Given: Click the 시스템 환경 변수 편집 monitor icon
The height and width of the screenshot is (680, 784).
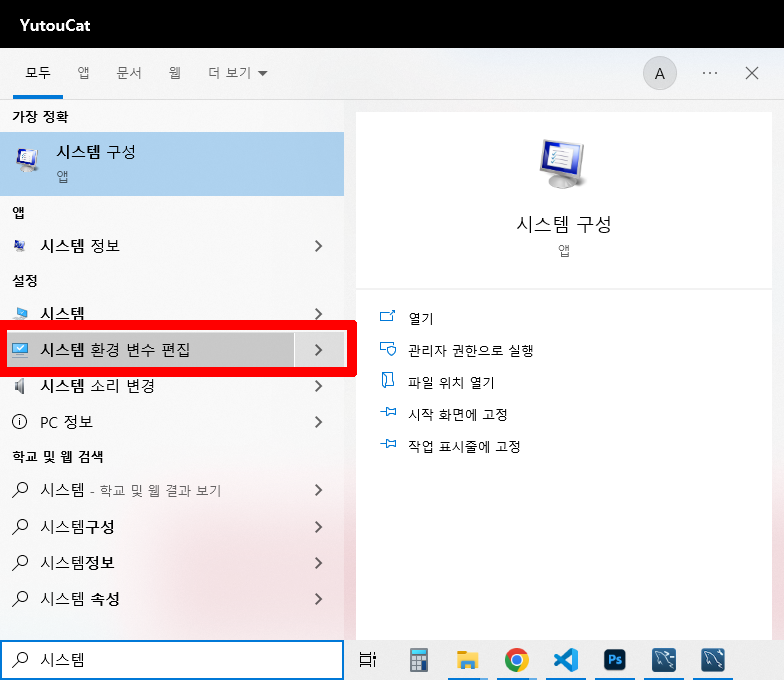Looking at the screenshot, I should [20, 350].
